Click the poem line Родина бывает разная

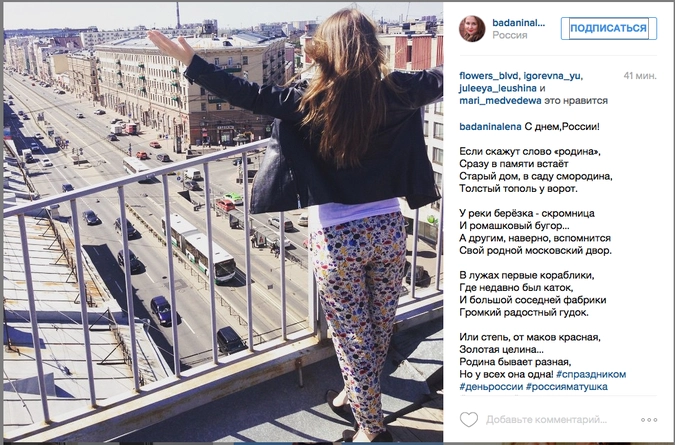(x=515, y=362)
